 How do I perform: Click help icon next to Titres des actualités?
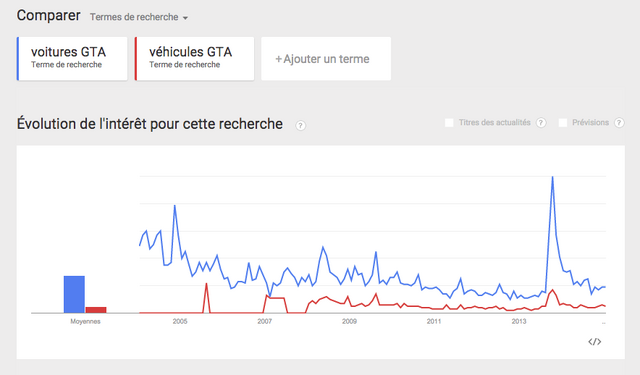pyautogui.click(x=541, y=122)
